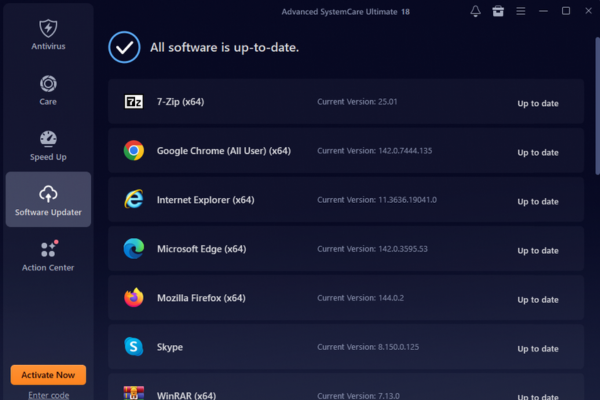
Task: Select the WinRAR (x64) name
Action: coord(186,395)
